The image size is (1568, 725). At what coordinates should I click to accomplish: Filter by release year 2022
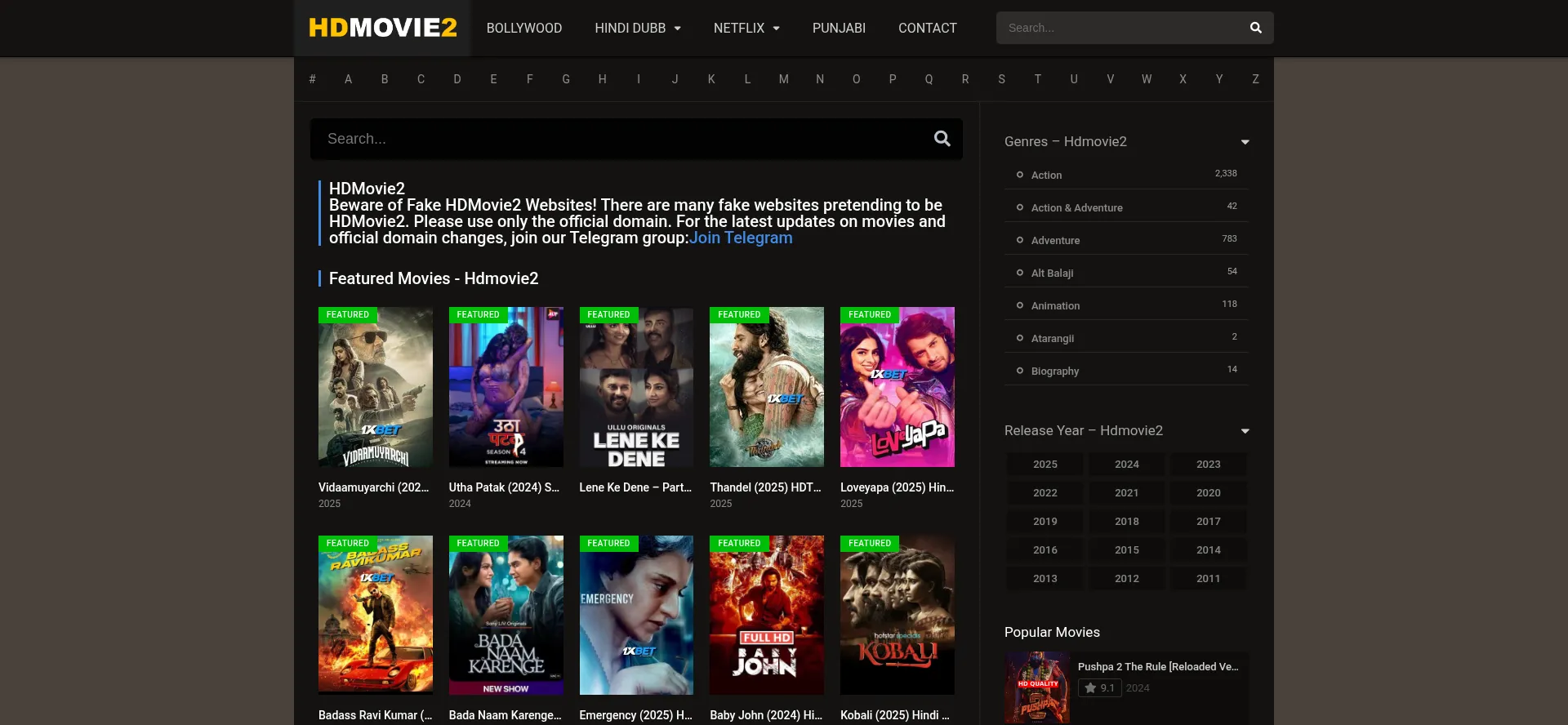(1045, 492)
